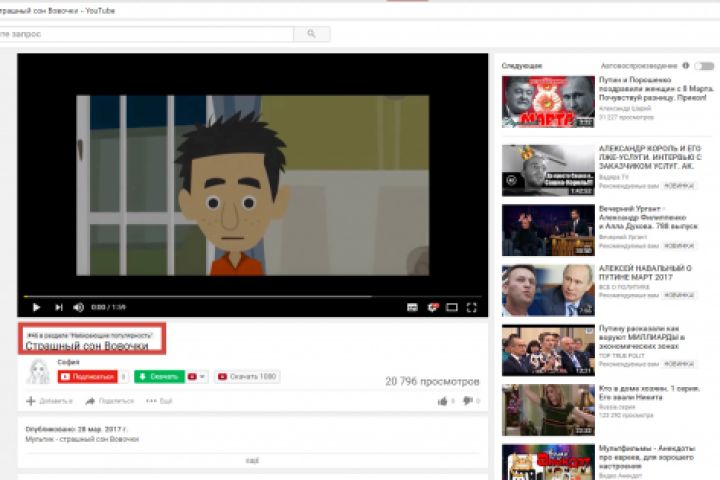Click the Страшный сон Вовочки video title
720x480 pixels.
pos(87,346)
